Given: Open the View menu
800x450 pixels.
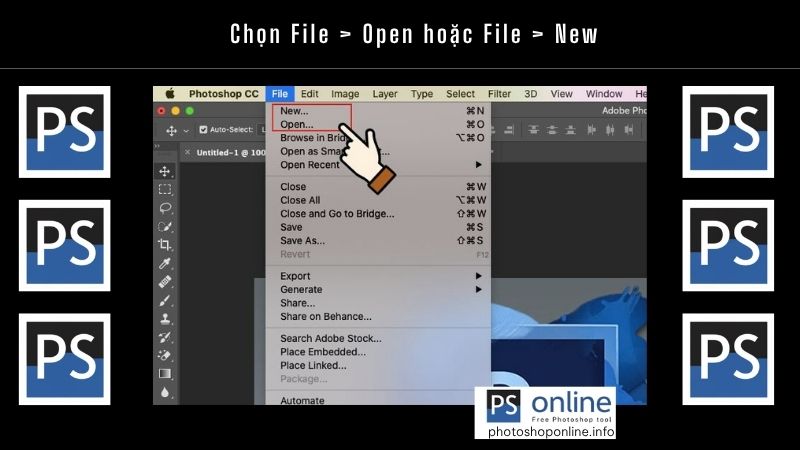Looking at the screenshot, I should click(x=561, y=94).
